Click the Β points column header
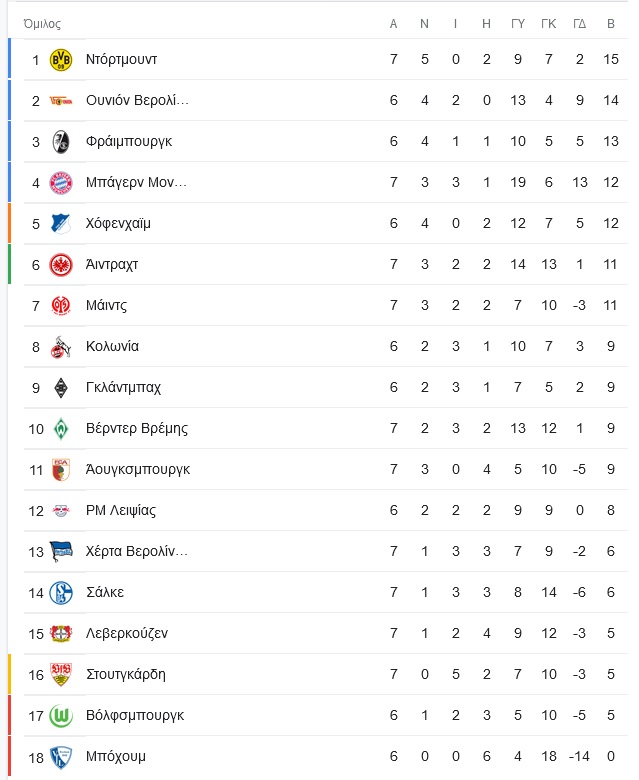This screenshot has height=780, width=639. (x=611, y=24)
